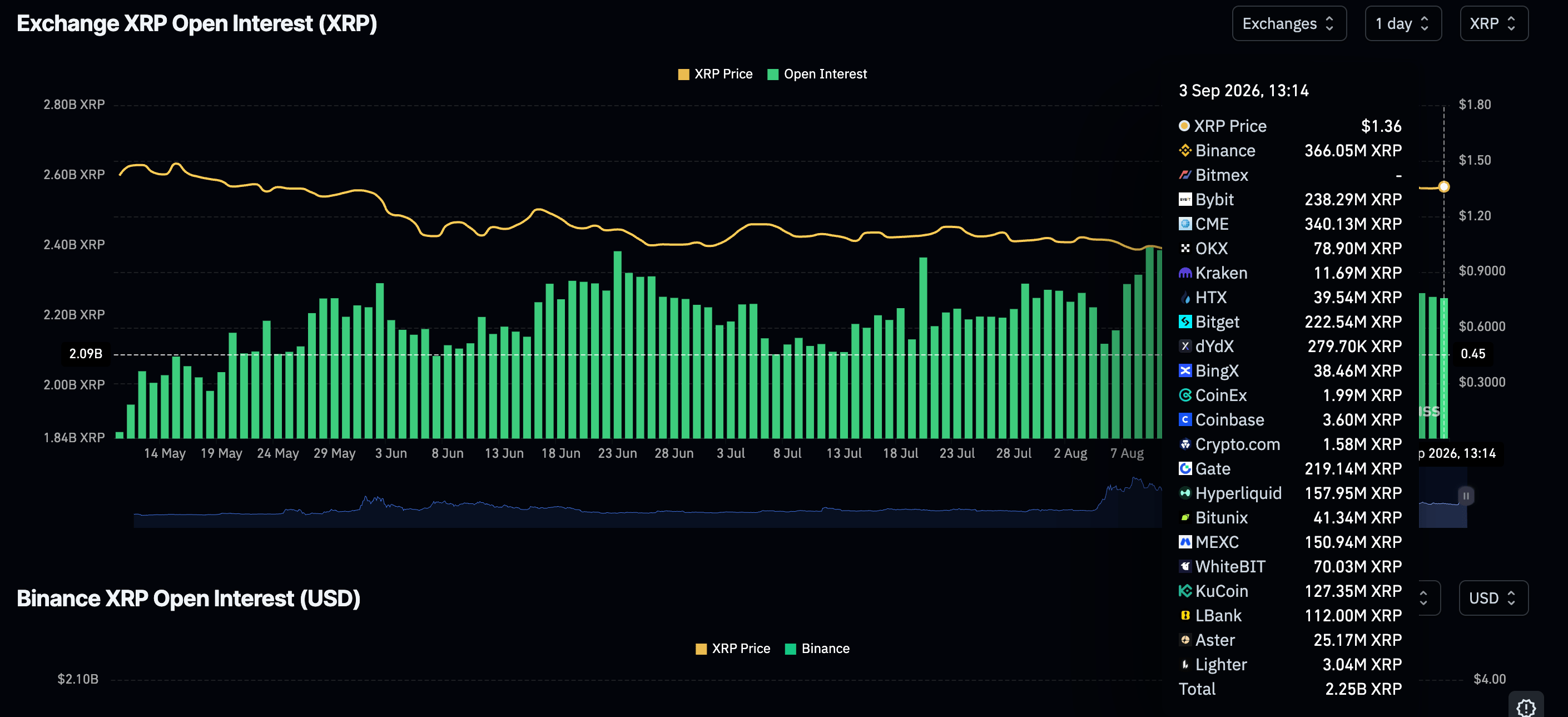Click the dYdX logo icon
1568x717 pixels.
(1184, 346)
